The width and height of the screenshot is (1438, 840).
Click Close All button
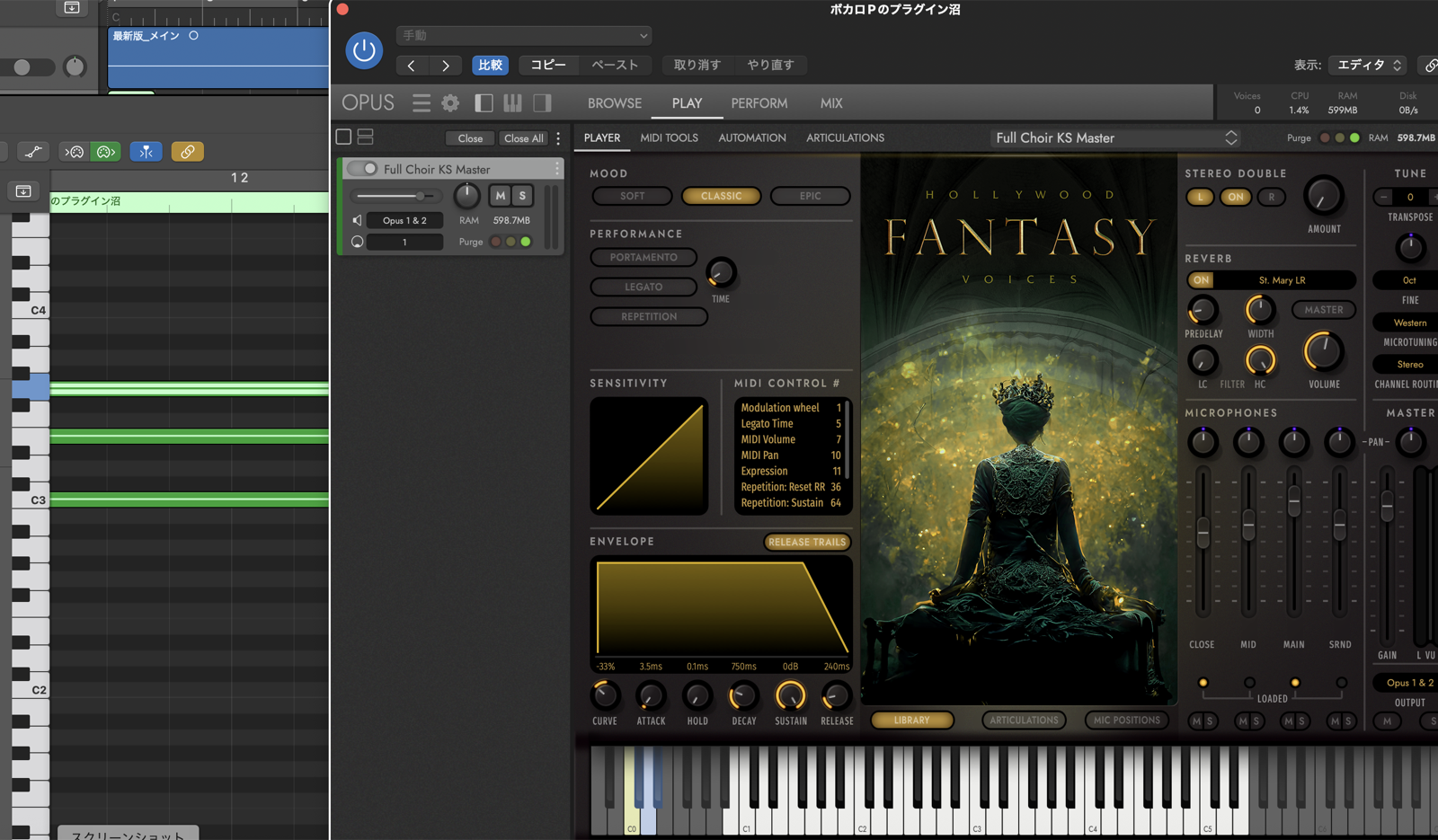[523, 138]
